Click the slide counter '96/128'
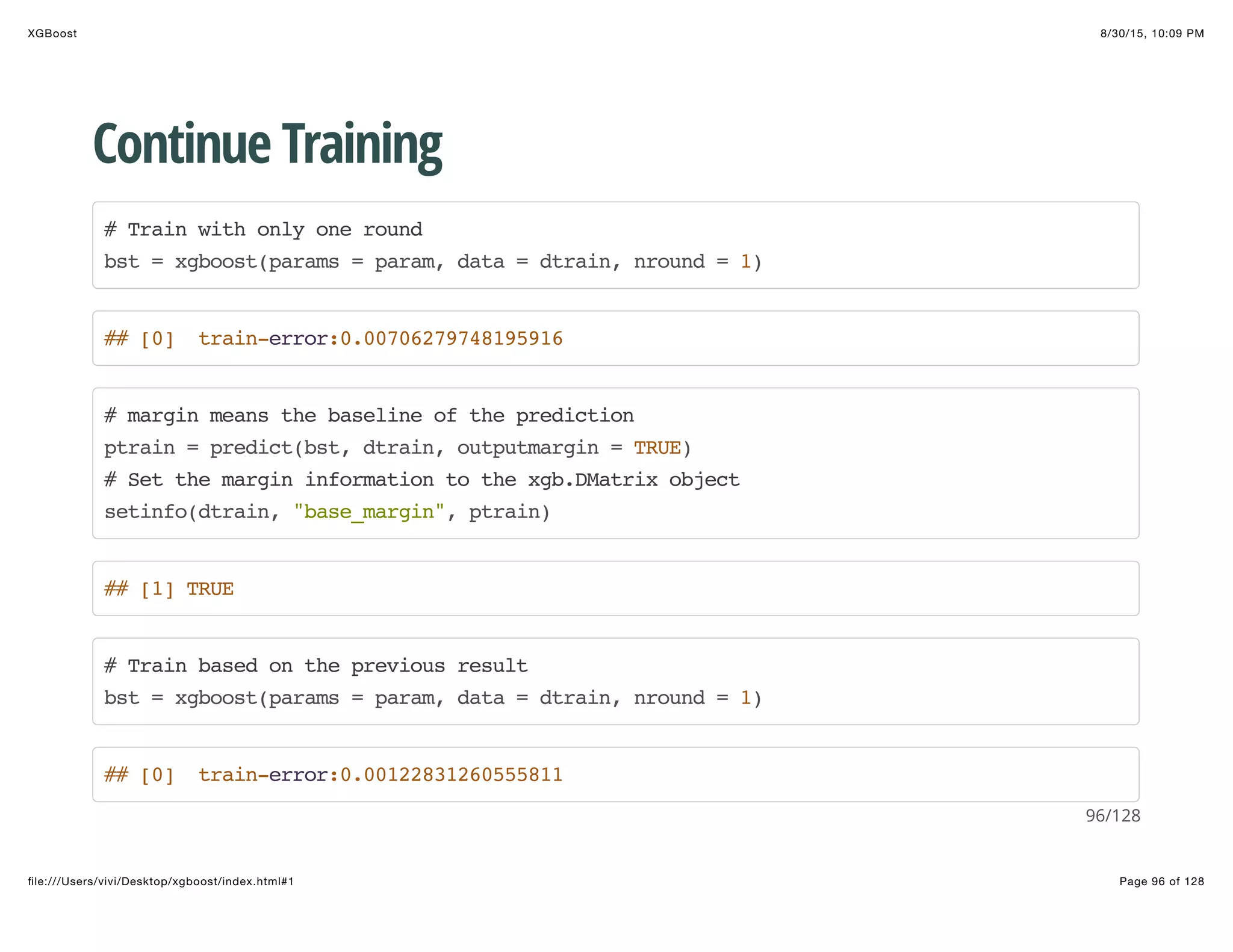1233x952 pixels. pos(1113,816)
